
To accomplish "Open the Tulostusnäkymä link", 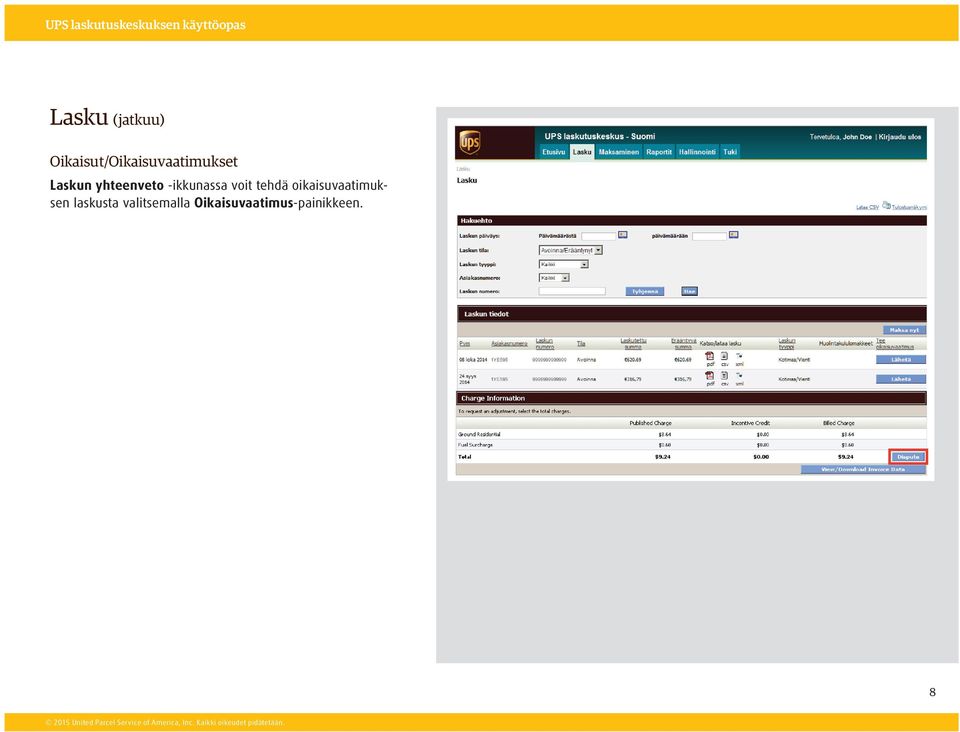I will [909, 207].
